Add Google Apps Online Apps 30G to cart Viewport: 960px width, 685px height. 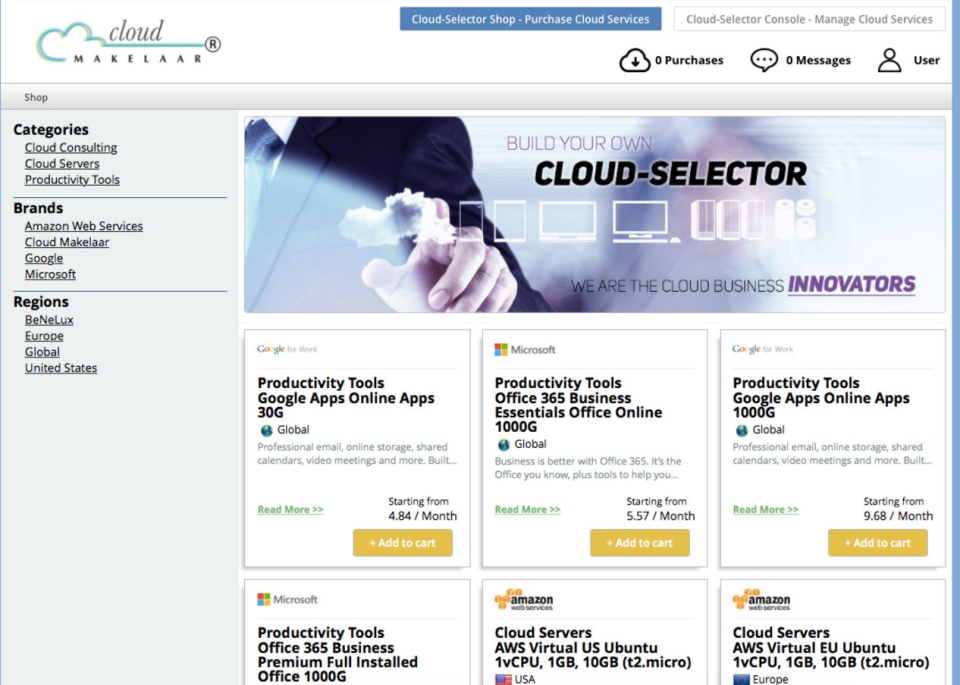[403, 542]
